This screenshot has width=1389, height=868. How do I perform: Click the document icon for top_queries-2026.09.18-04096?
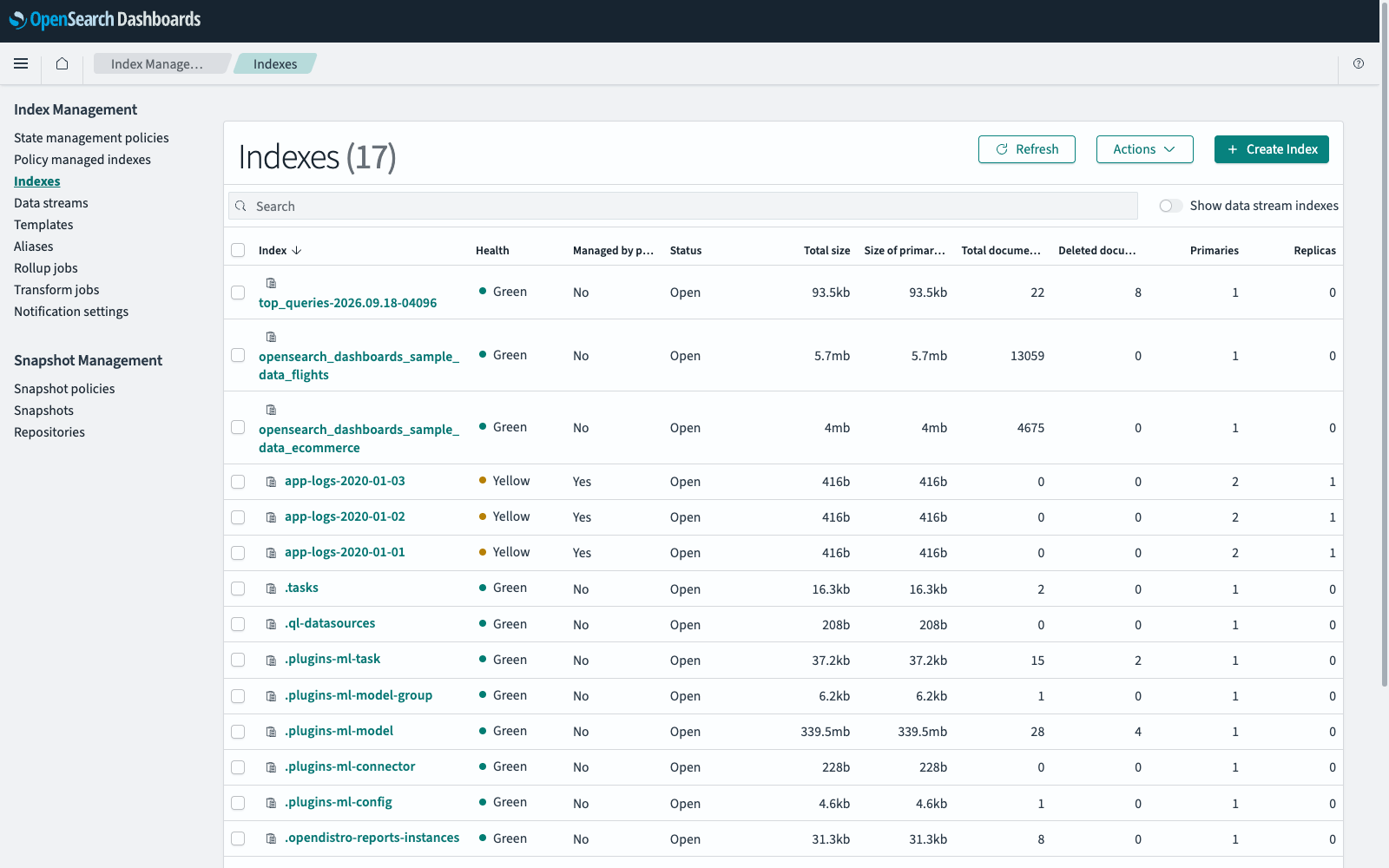(271, 283)
